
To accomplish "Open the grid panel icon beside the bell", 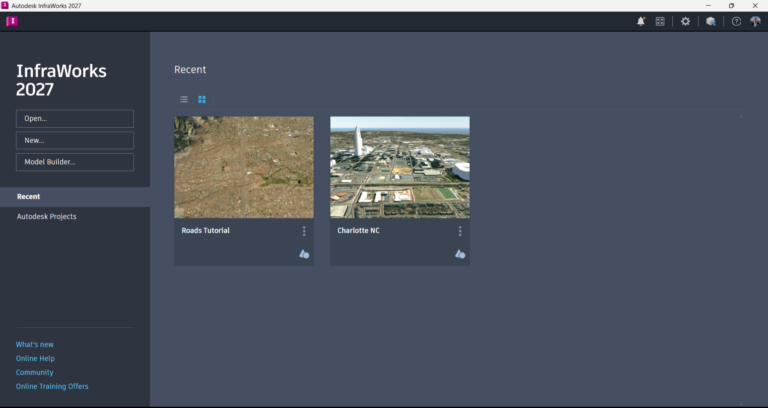I will pos(660,21).
